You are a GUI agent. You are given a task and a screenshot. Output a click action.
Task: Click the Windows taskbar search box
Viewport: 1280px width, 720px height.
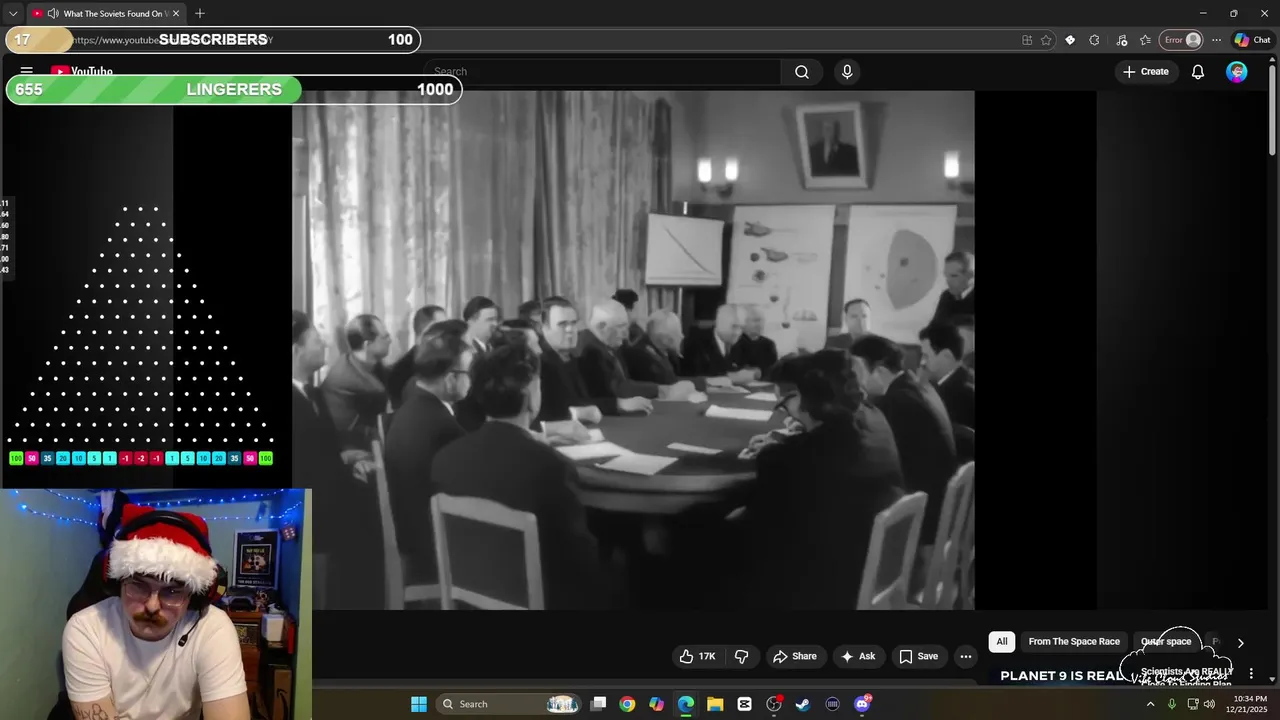(x=508, y=704)
